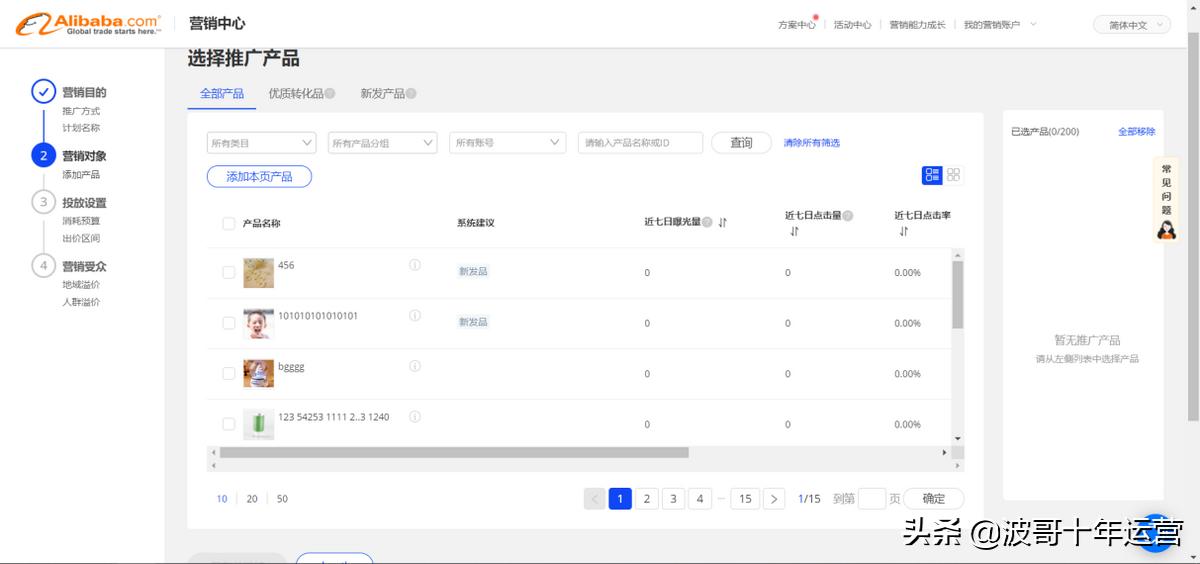Check the box for 123 54253 product
The image size is (1200, 564).
coord(228,424)
